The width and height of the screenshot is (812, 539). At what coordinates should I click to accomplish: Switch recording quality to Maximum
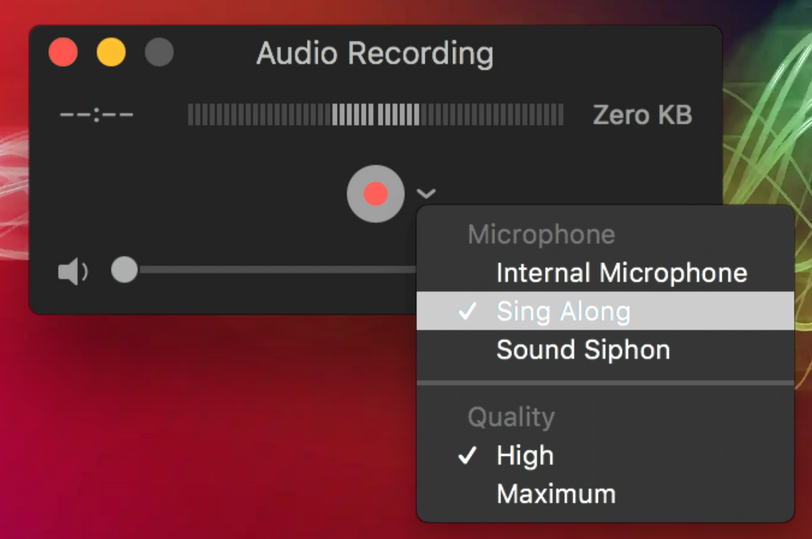coord(605,494)
